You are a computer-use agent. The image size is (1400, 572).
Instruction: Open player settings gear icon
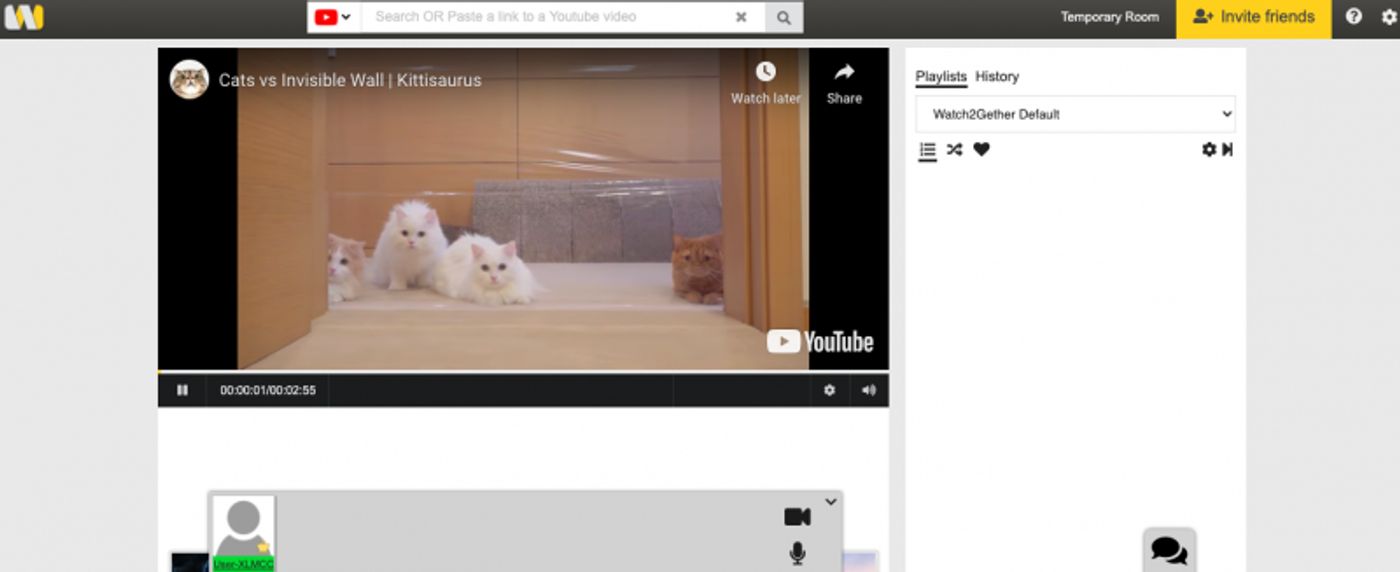click(x=829, y=390)
